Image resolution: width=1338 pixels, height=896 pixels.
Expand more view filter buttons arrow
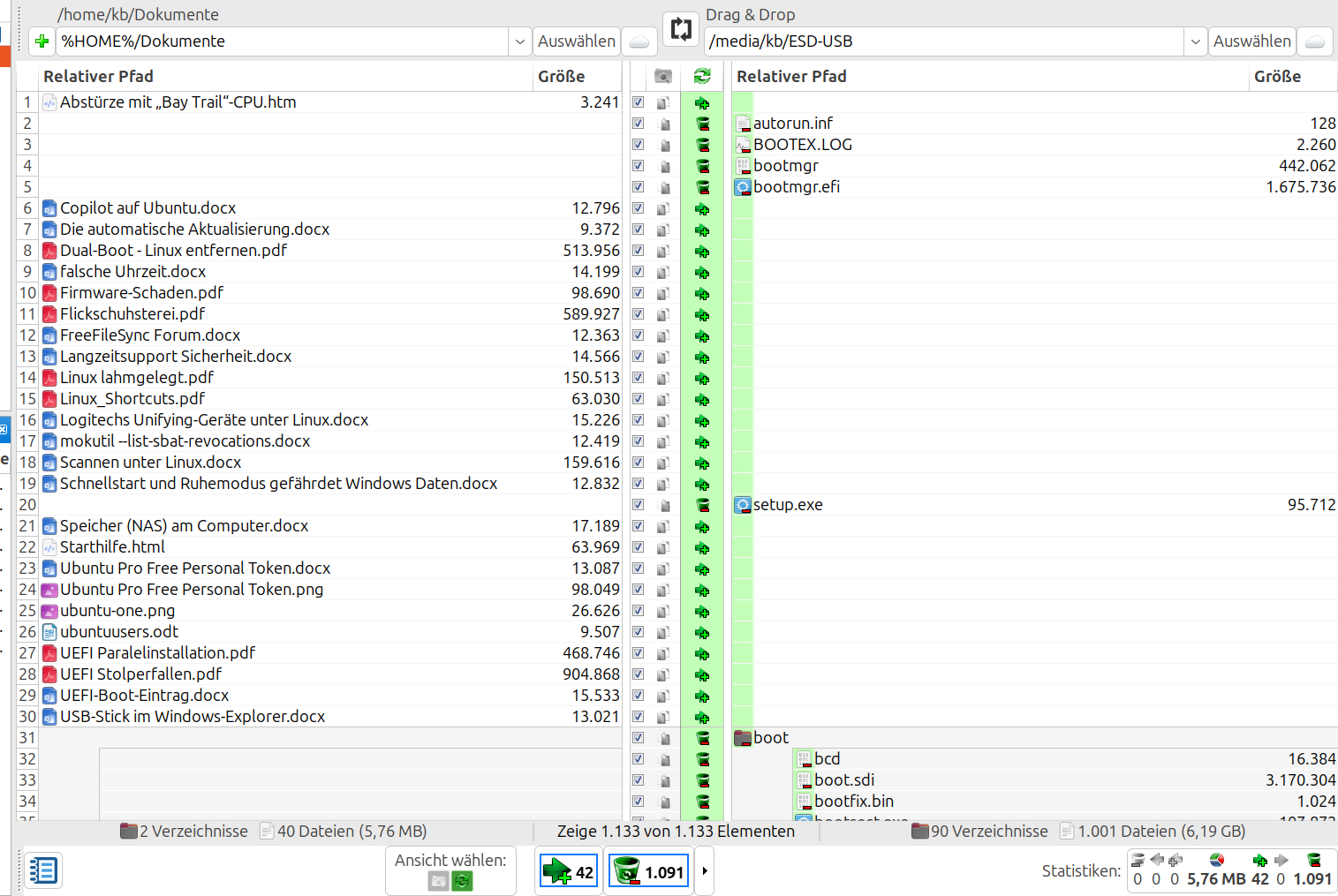tap(704, 871)
